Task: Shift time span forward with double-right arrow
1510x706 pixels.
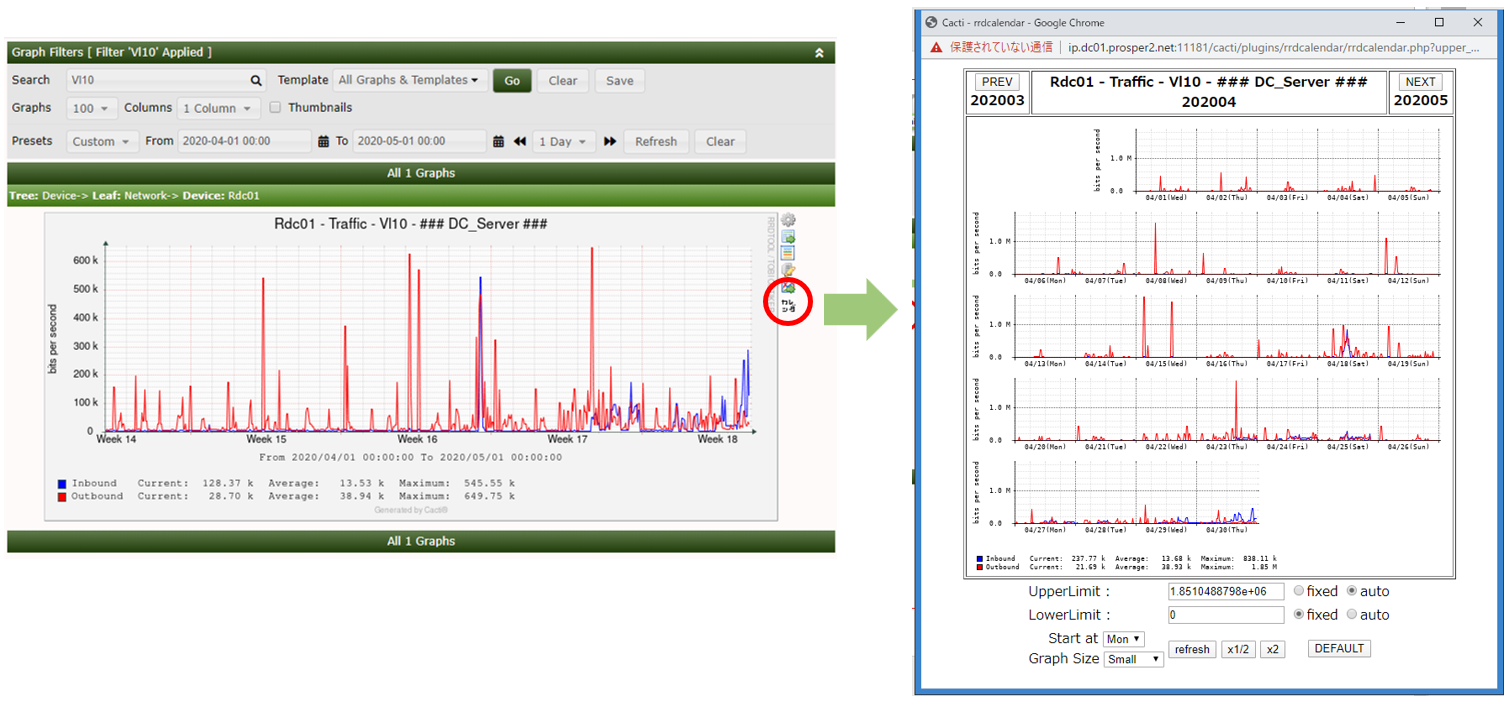Action: (610, 142)
